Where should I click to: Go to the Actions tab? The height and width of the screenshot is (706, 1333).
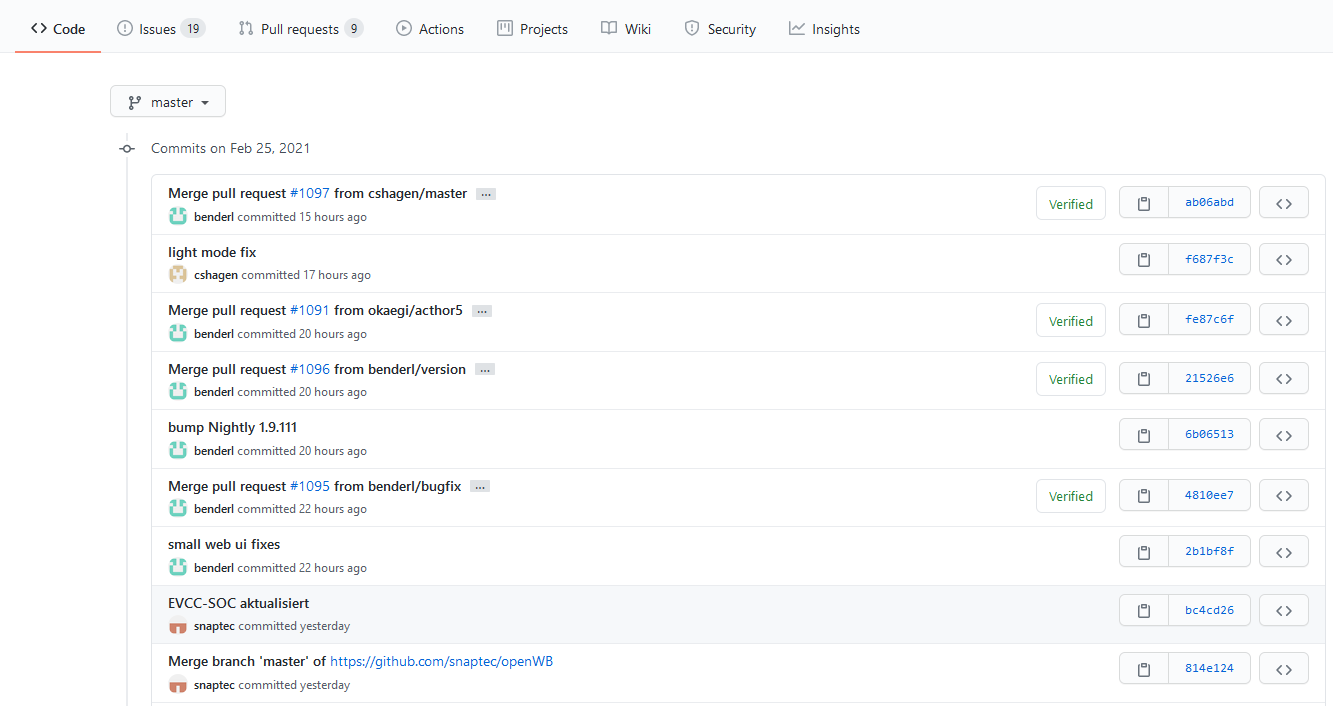pos(430,29)
